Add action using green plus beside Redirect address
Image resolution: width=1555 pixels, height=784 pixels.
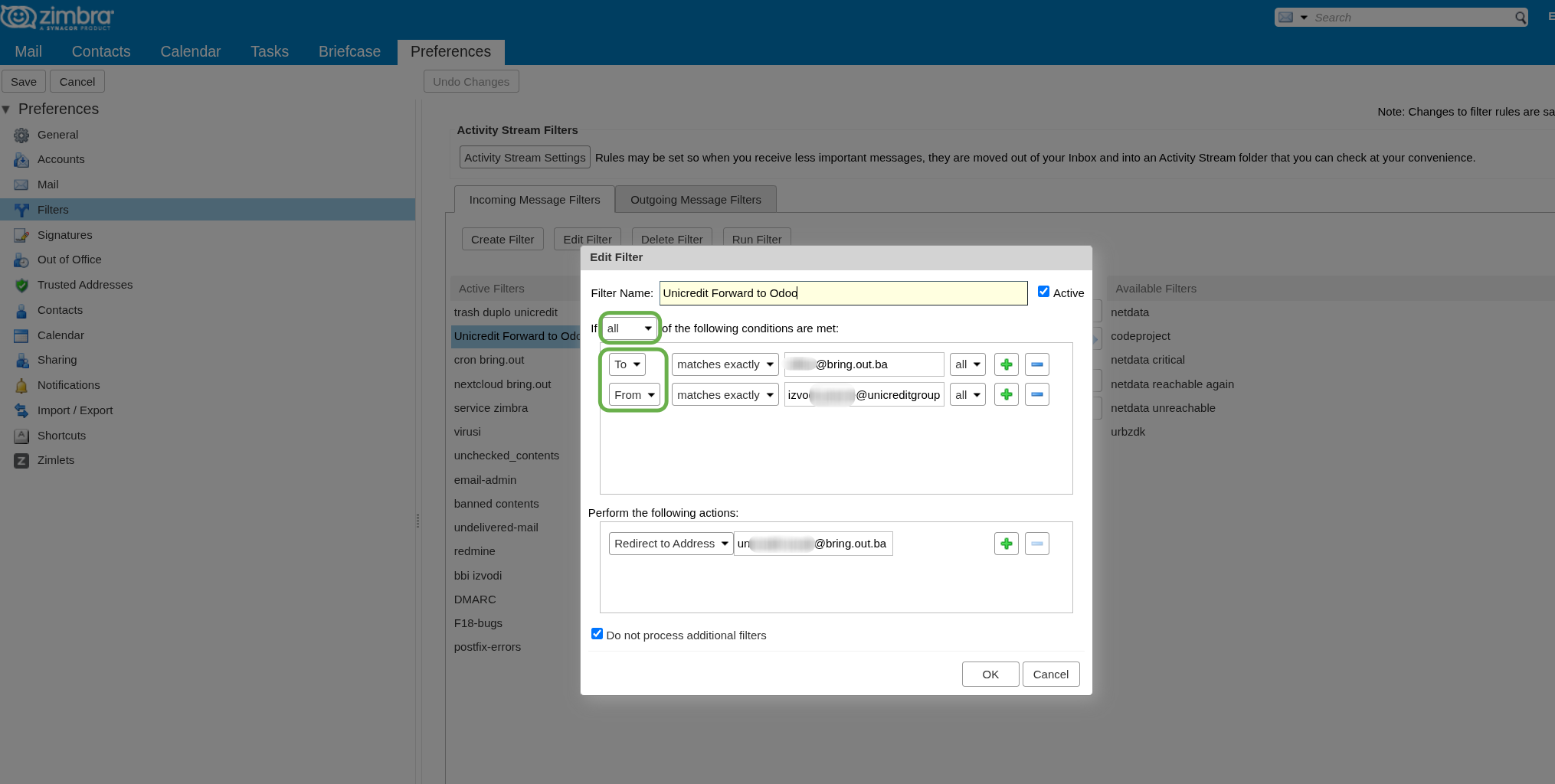1006,544
